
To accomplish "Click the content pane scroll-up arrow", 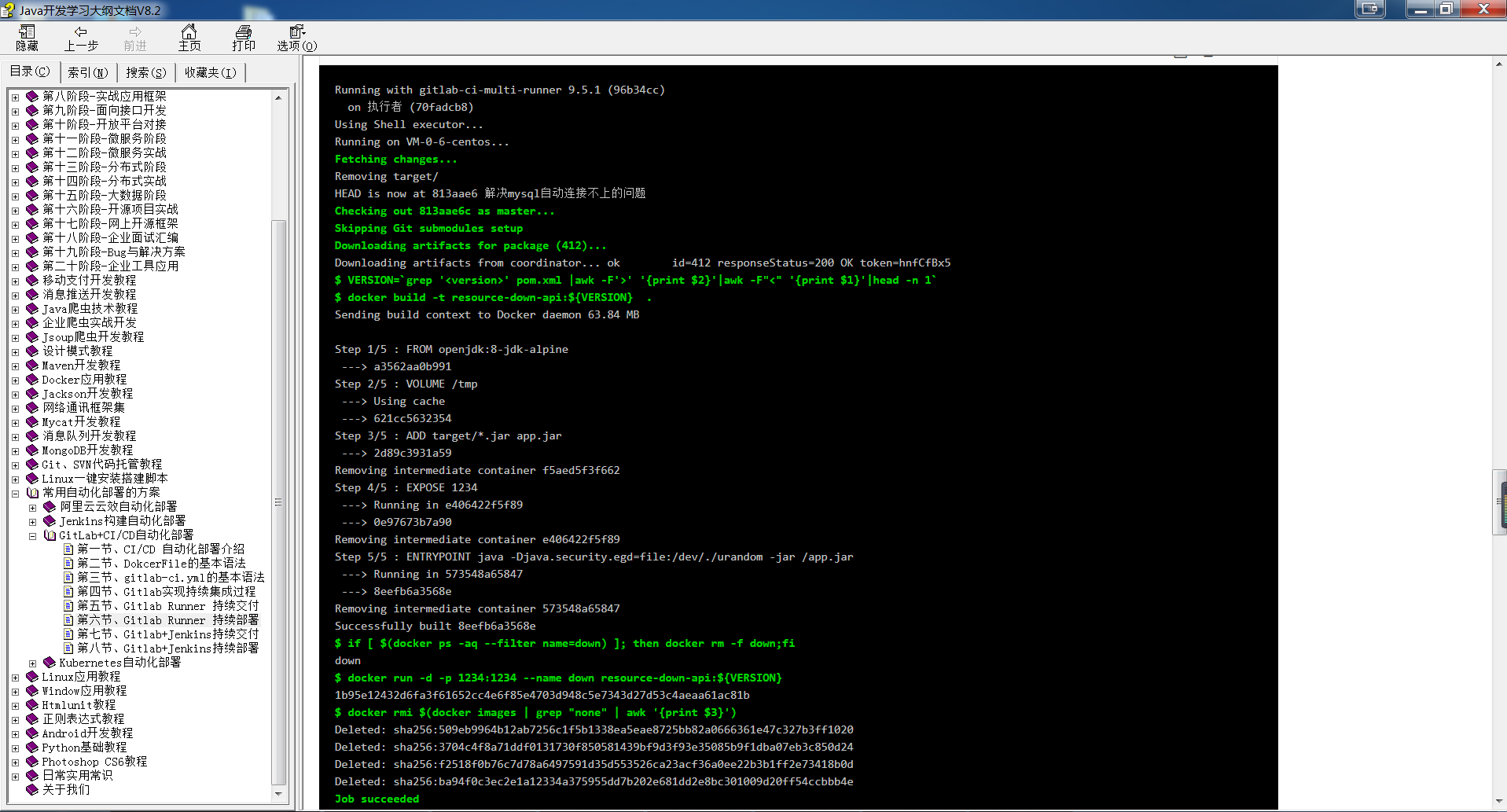I will (1500, 64).
